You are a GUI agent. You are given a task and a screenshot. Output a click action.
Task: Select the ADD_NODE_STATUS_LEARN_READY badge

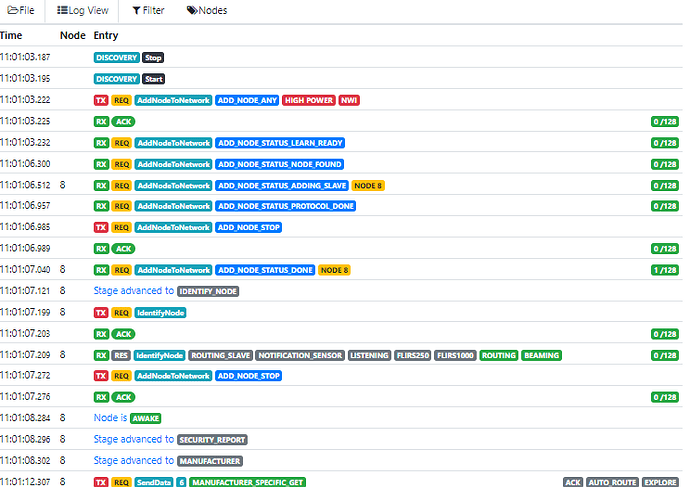pos(280,143)
